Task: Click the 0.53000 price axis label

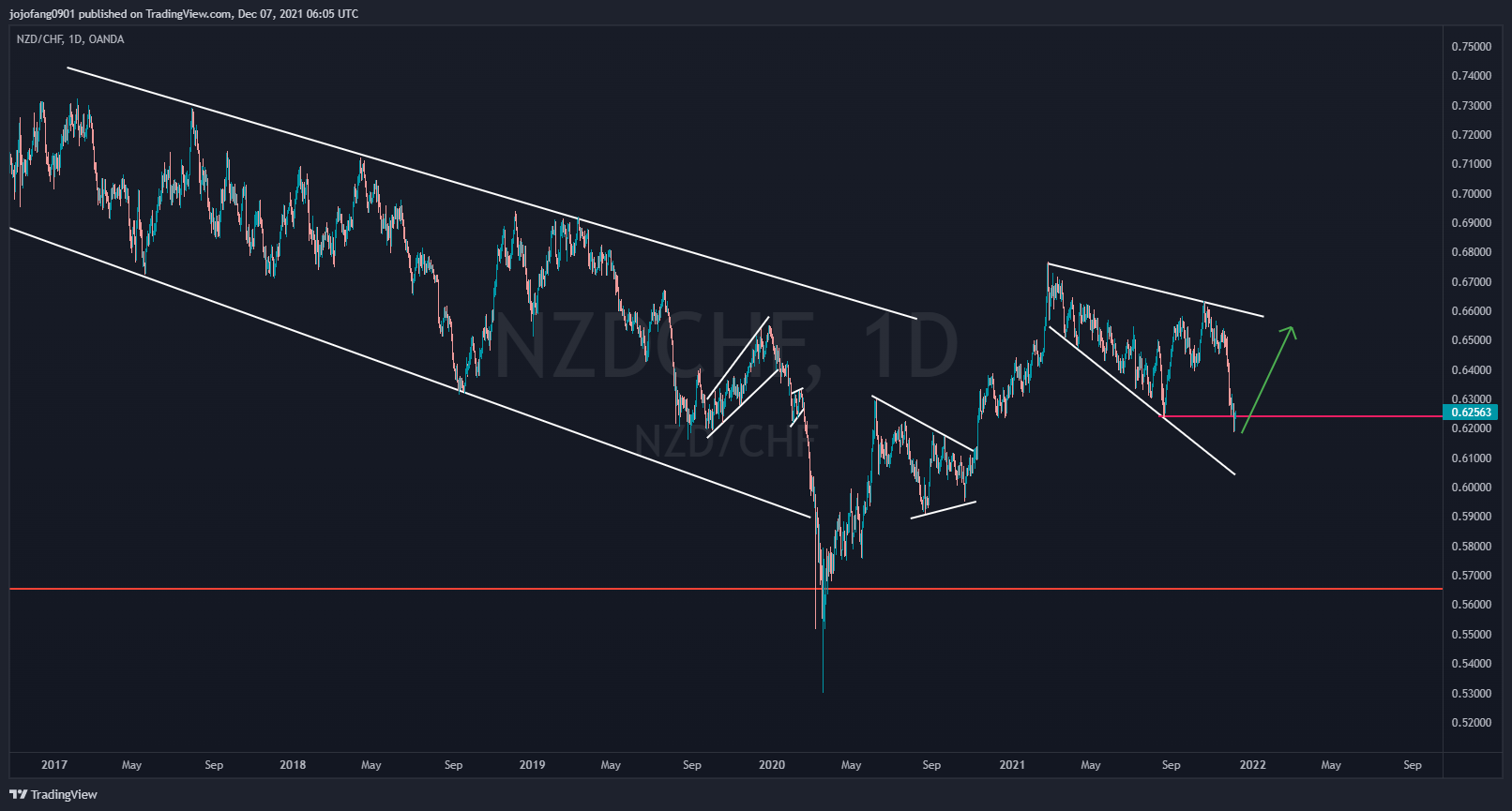Action: coord(1471,694)
